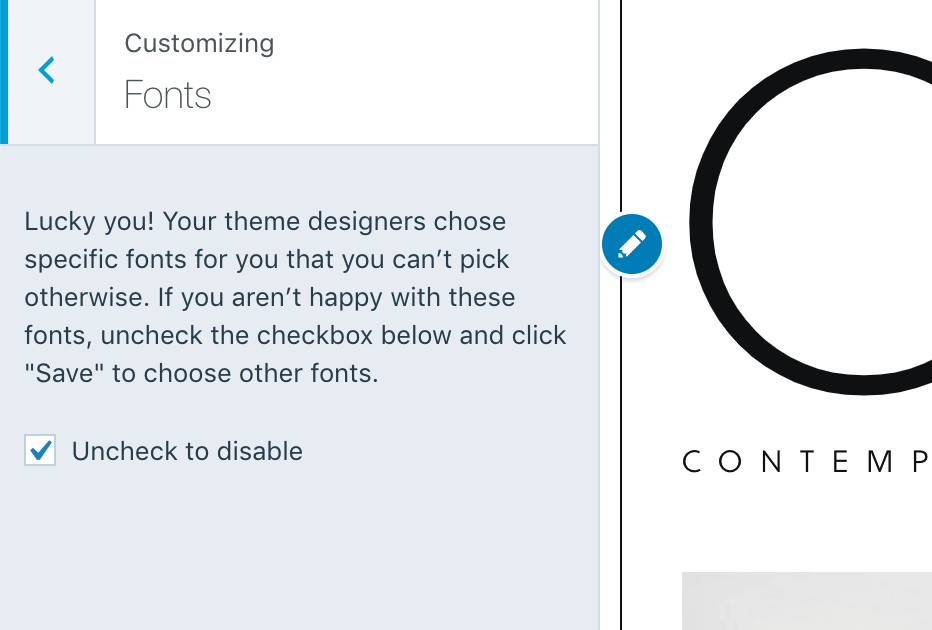Click the 'Customizing' breadcrumb label
This screenshot has height=630, width=932.
(199, 43)
